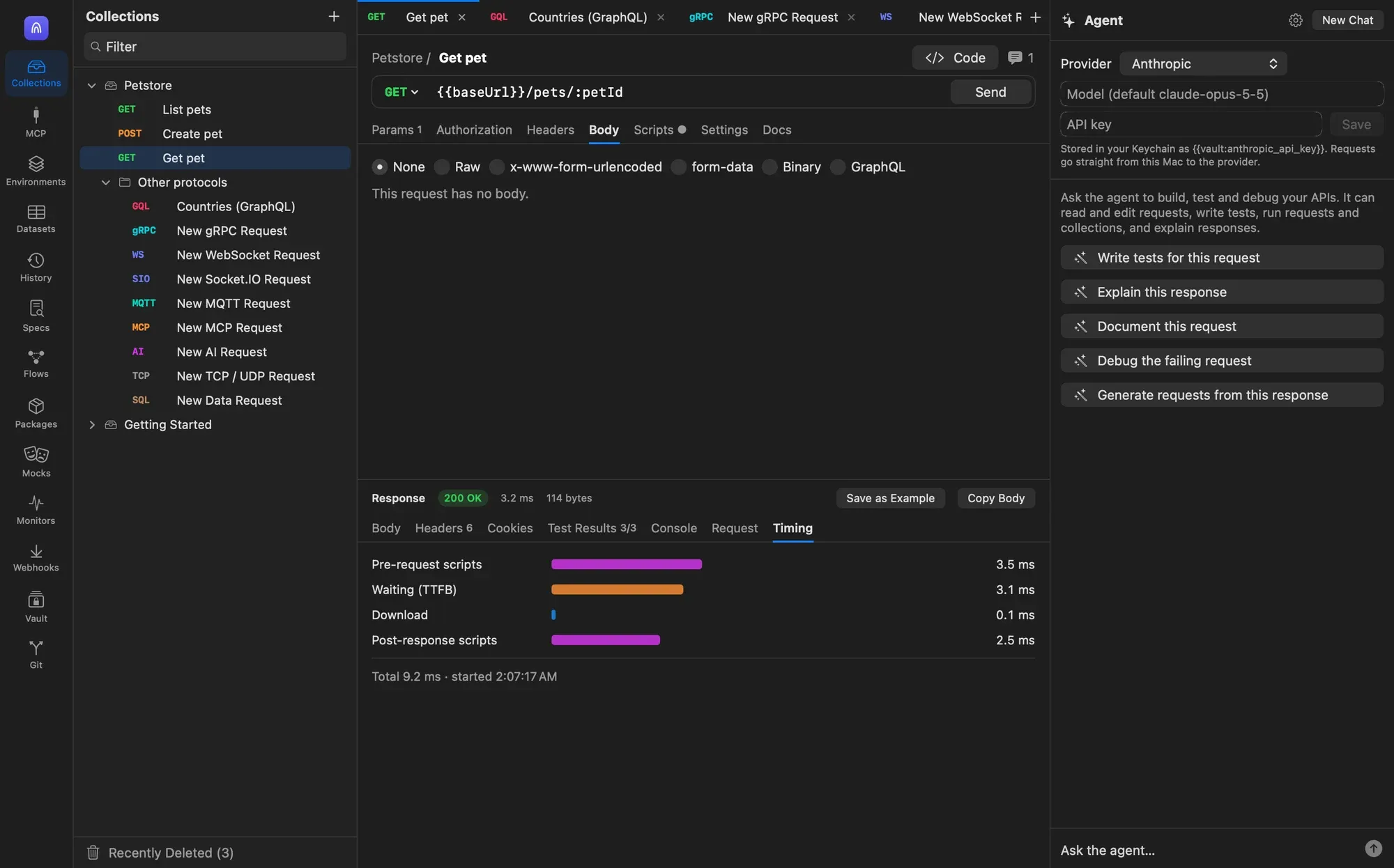Open the Provider Anthropic dropdown
This screenshot has width=1394, height=868.
[x=1203, y=63]
